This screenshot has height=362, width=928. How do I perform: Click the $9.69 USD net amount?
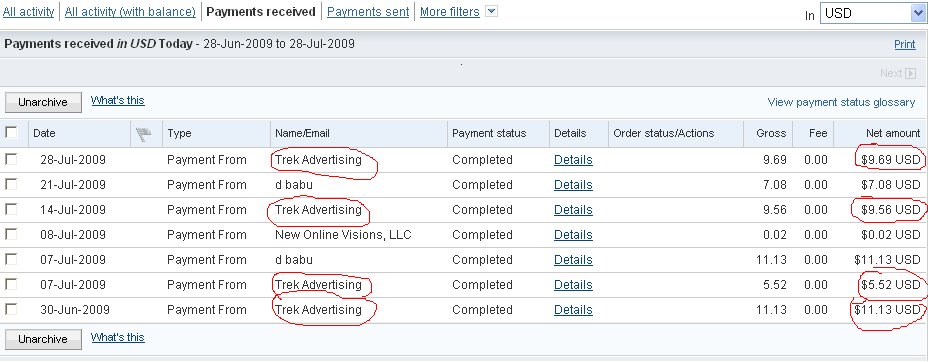(891, 160)
